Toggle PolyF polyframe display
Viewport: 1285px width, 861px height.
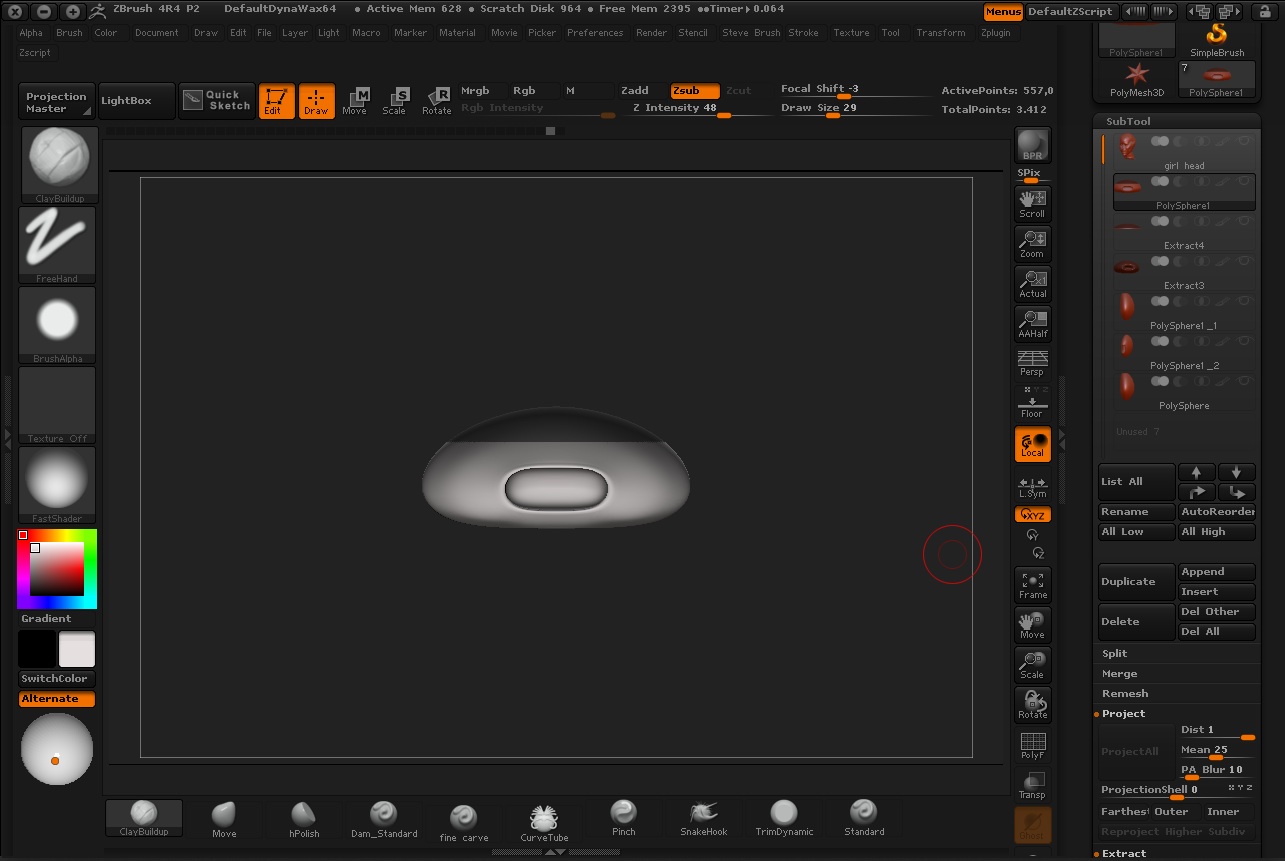pos(1032,745)
